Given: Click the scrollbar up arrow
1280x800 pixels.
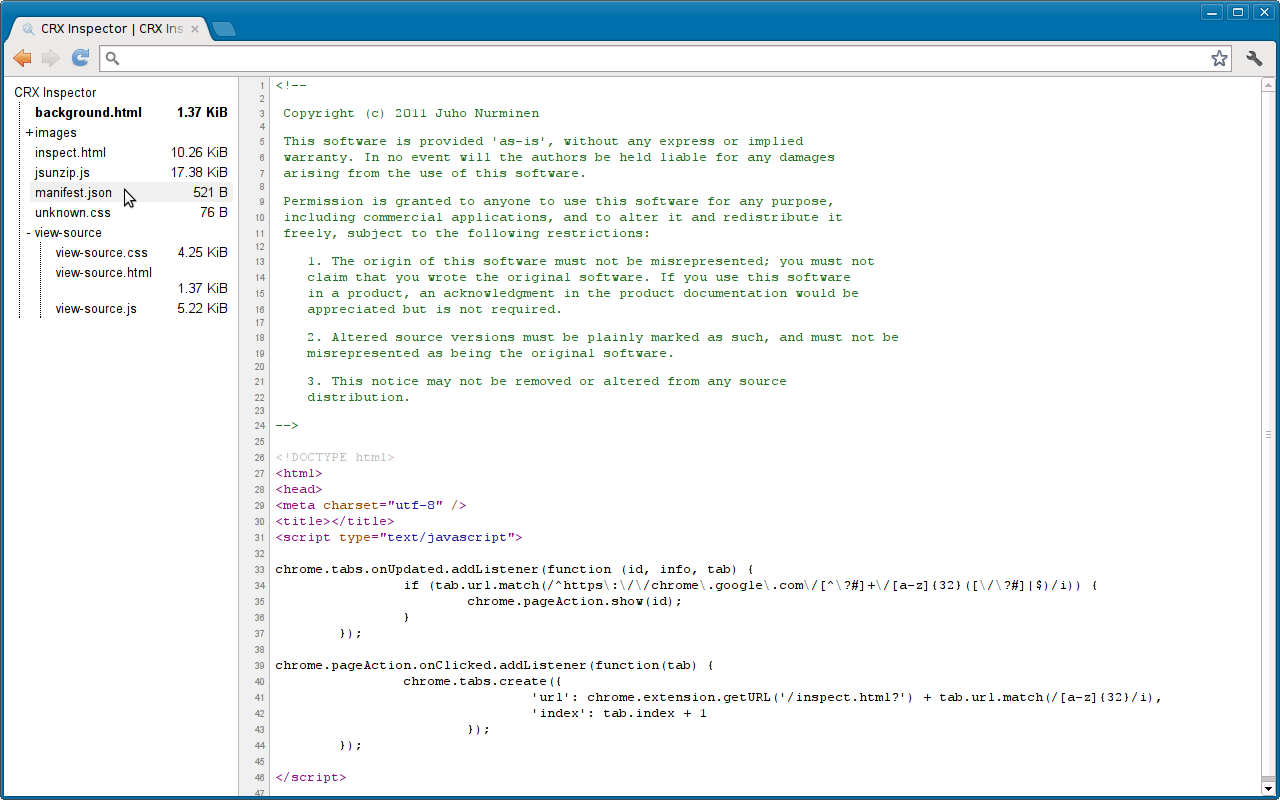Looking at the screenshot, I should tap(1268, 84).
